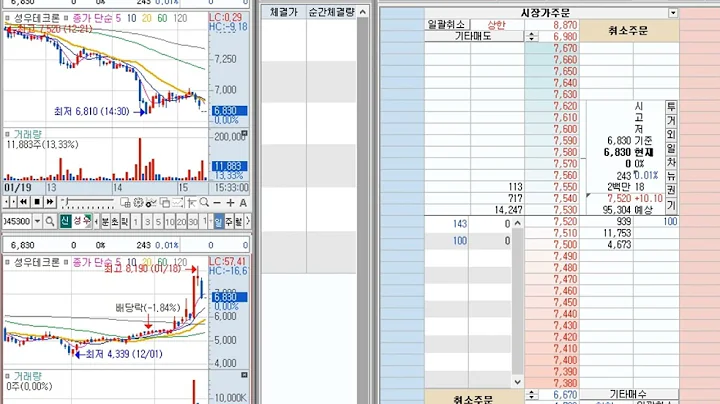The image size is (720, 404).
Task: Click the small left arrow before 분
Action: pyautogui.click(x=96, y=222)
